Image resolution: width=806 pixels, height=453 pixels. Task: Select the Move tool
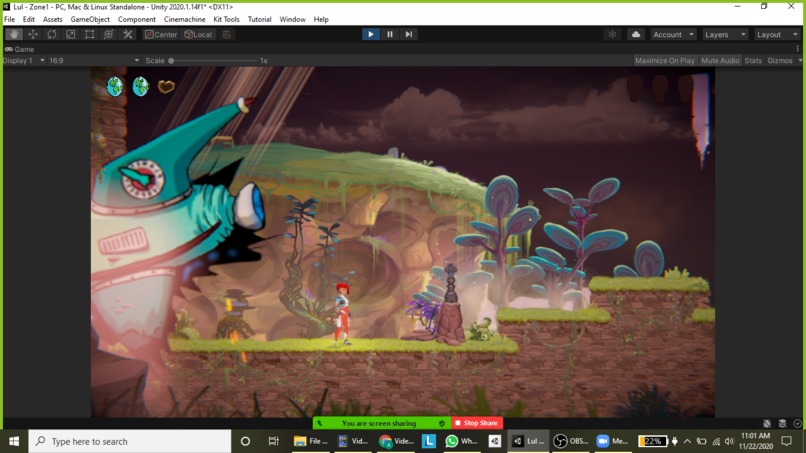(33, 34)
